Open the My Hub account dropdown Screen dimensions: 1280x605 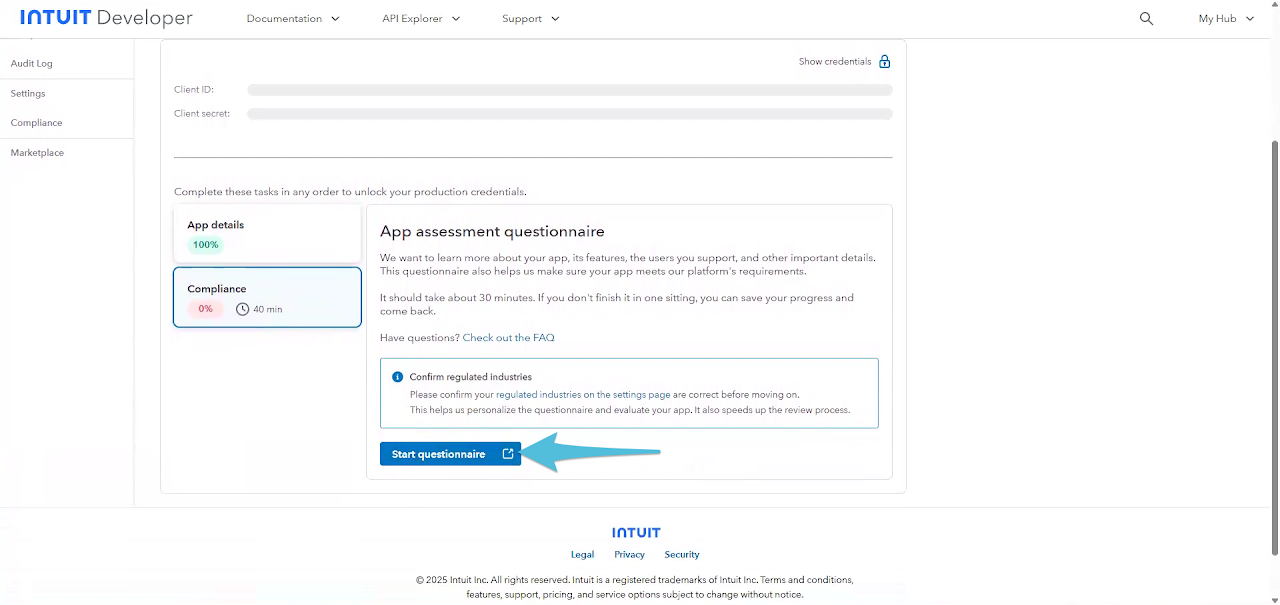[1225, 19]
